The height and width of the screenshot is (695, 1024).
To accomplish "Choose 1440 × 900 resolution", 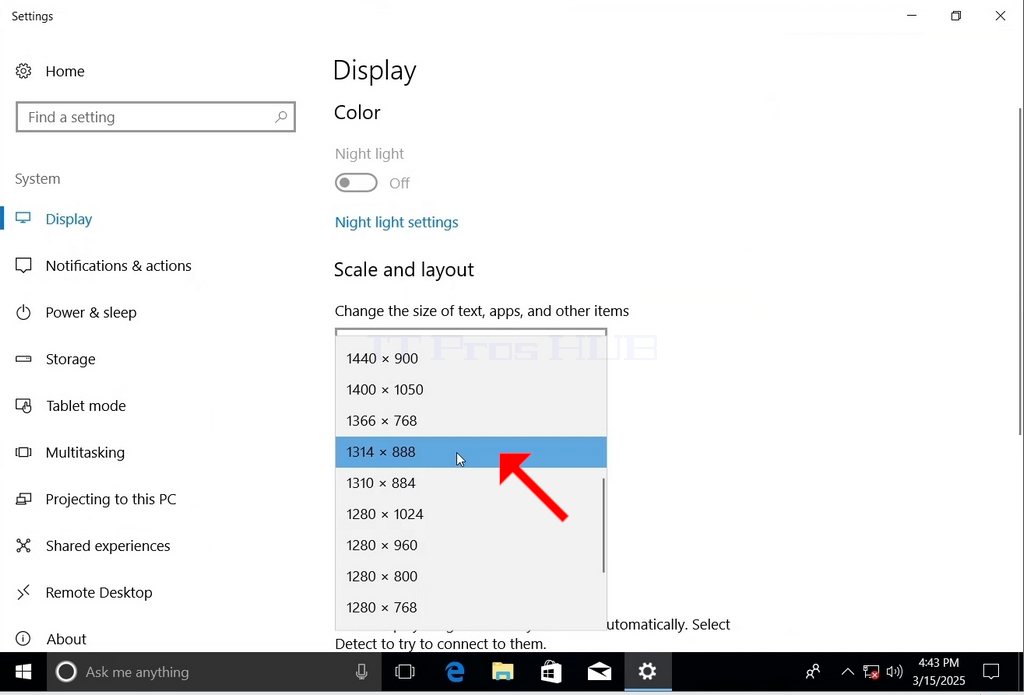I will tap(471, 358).
